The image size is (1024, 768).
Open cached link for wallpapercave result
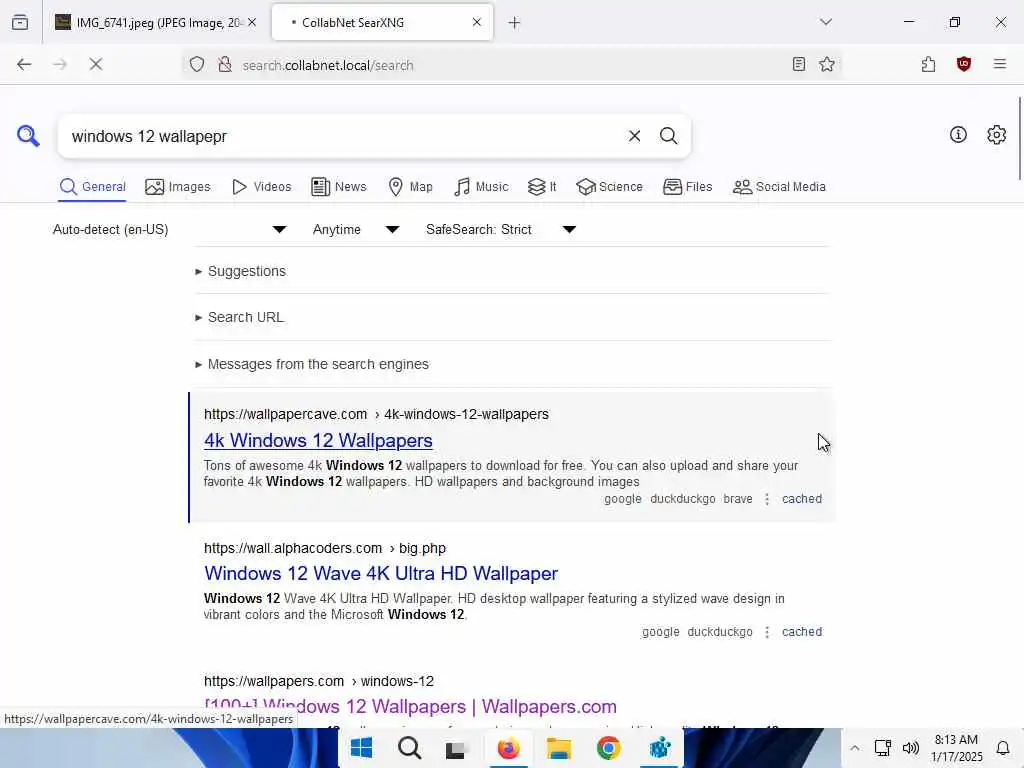tap(802, 499)
